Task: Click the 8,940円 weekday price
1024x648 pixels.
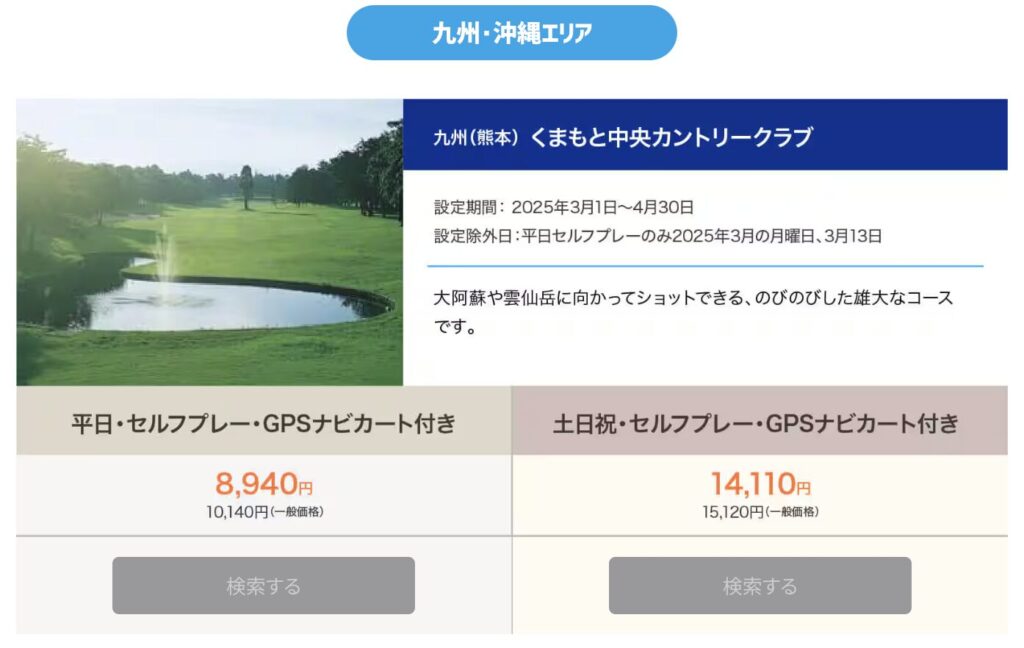Action: click(264, 485)
